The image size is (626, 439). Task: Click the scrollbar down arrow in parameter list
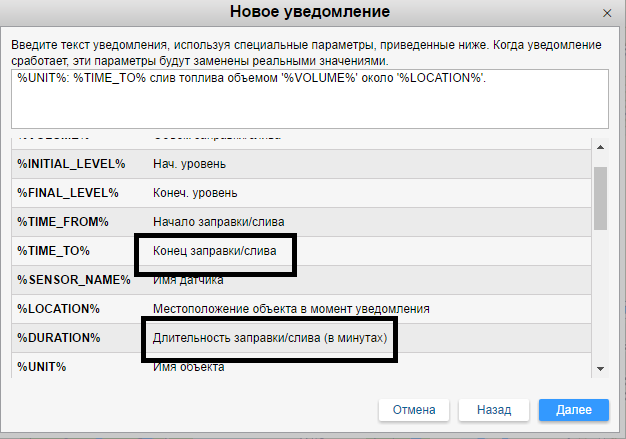pos(600,369)
